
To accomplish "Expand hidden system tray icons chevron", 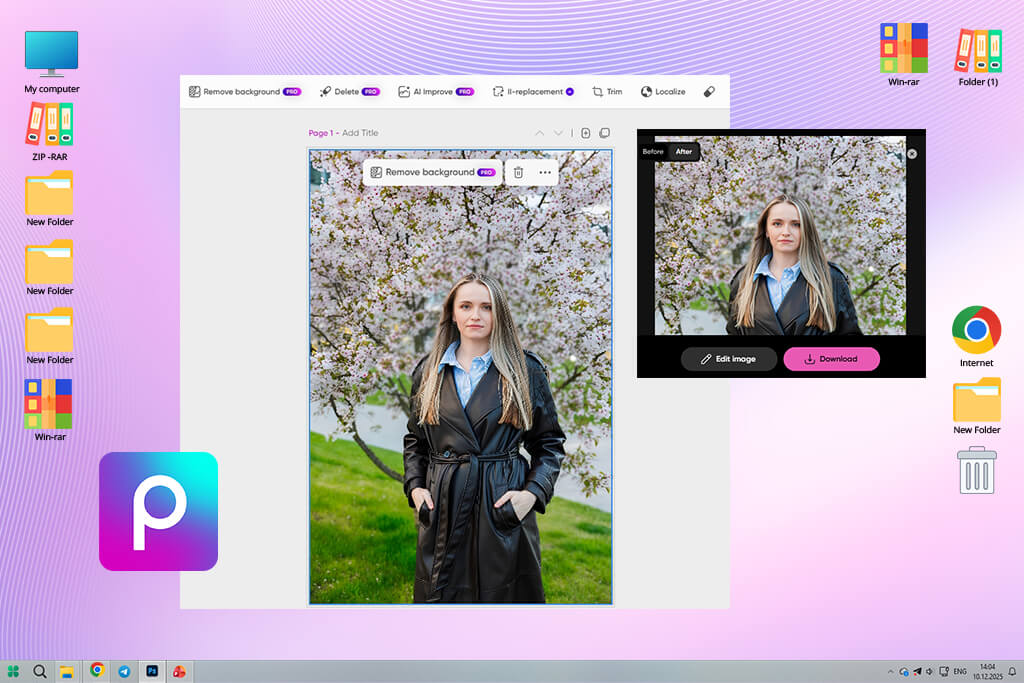I will [x=889, y=671].
